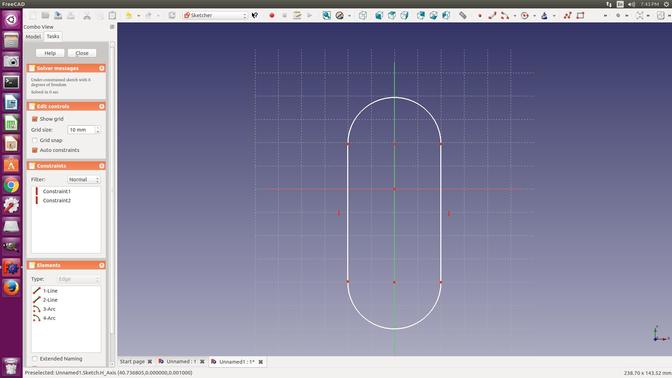
Task: Click the Open document folder icon
Action: click(x=45, y=15)
